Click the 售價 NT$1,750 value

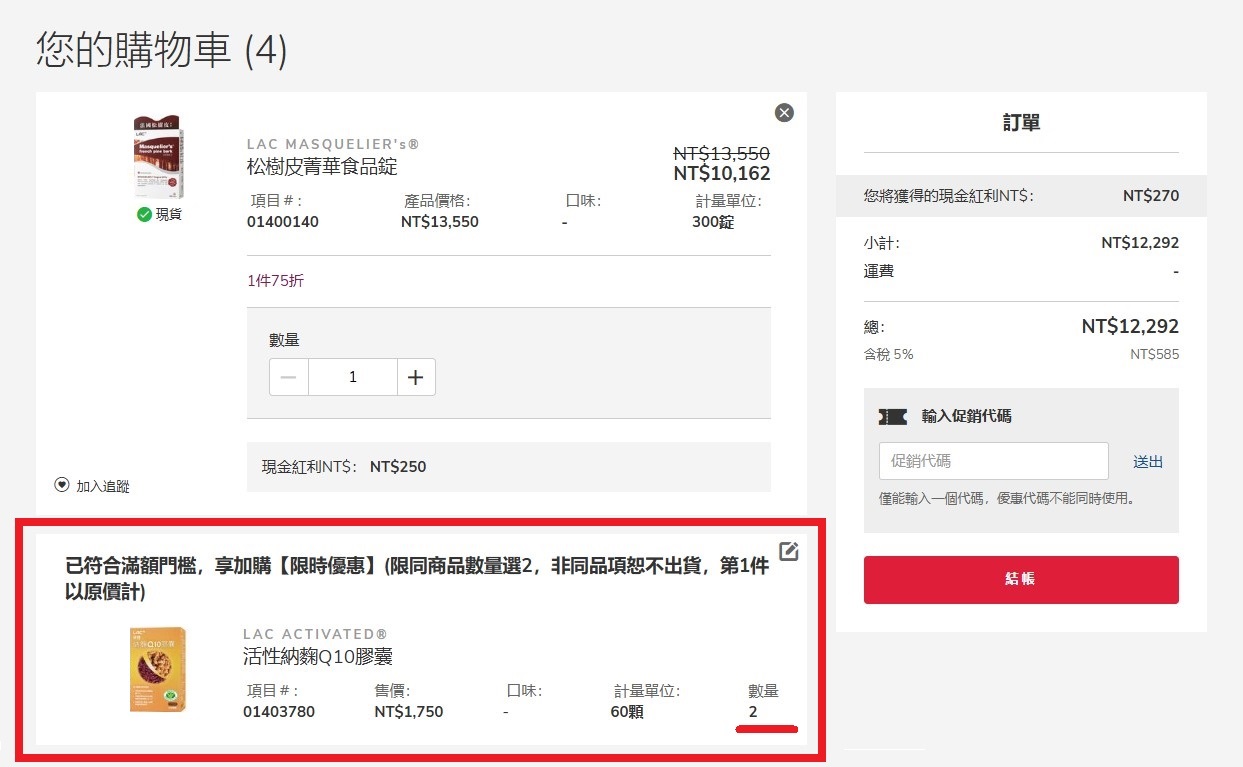coord(409,712)
